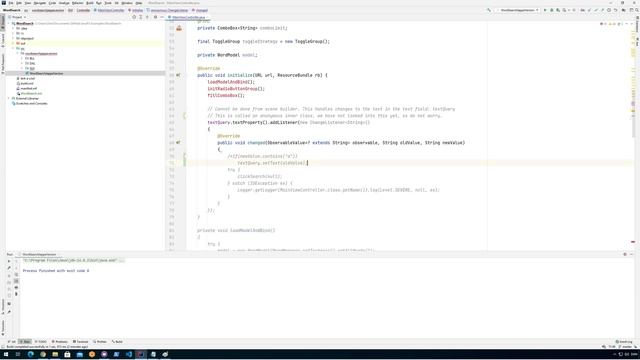Click the Rerun icon in the Run panel
Image resolution: width=640 pixels, height=360 pixels.
point(9,261)
